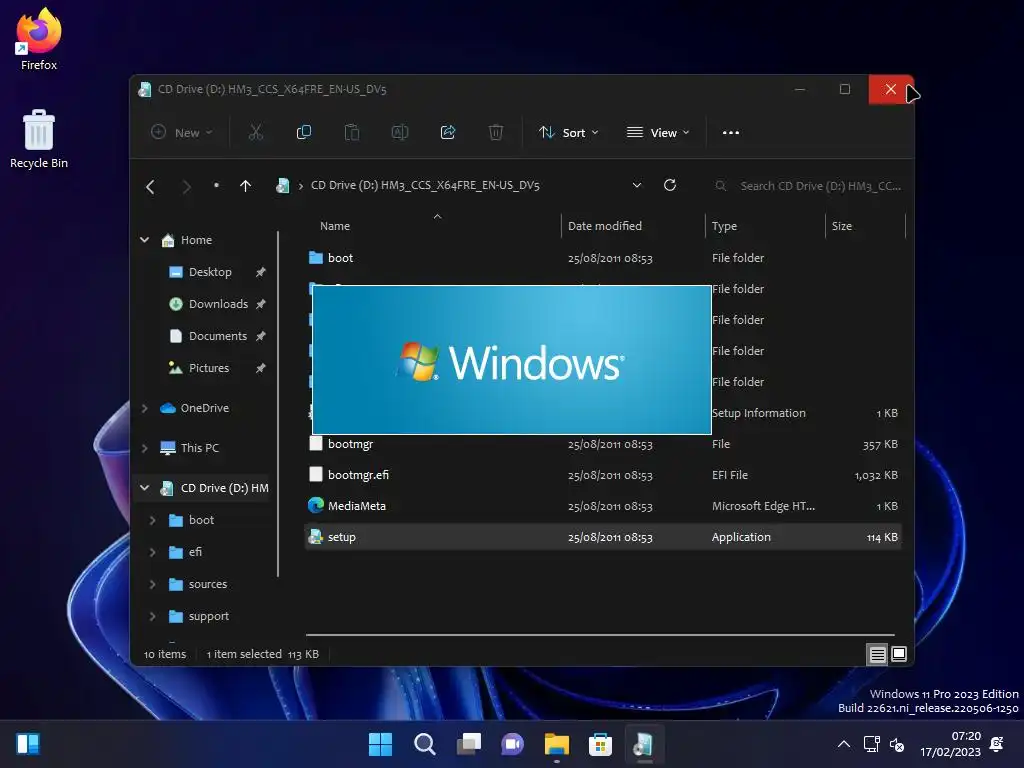Click the Rename icon in toolbar
This screenshot has width=1024, height=768.
(400, 133)
